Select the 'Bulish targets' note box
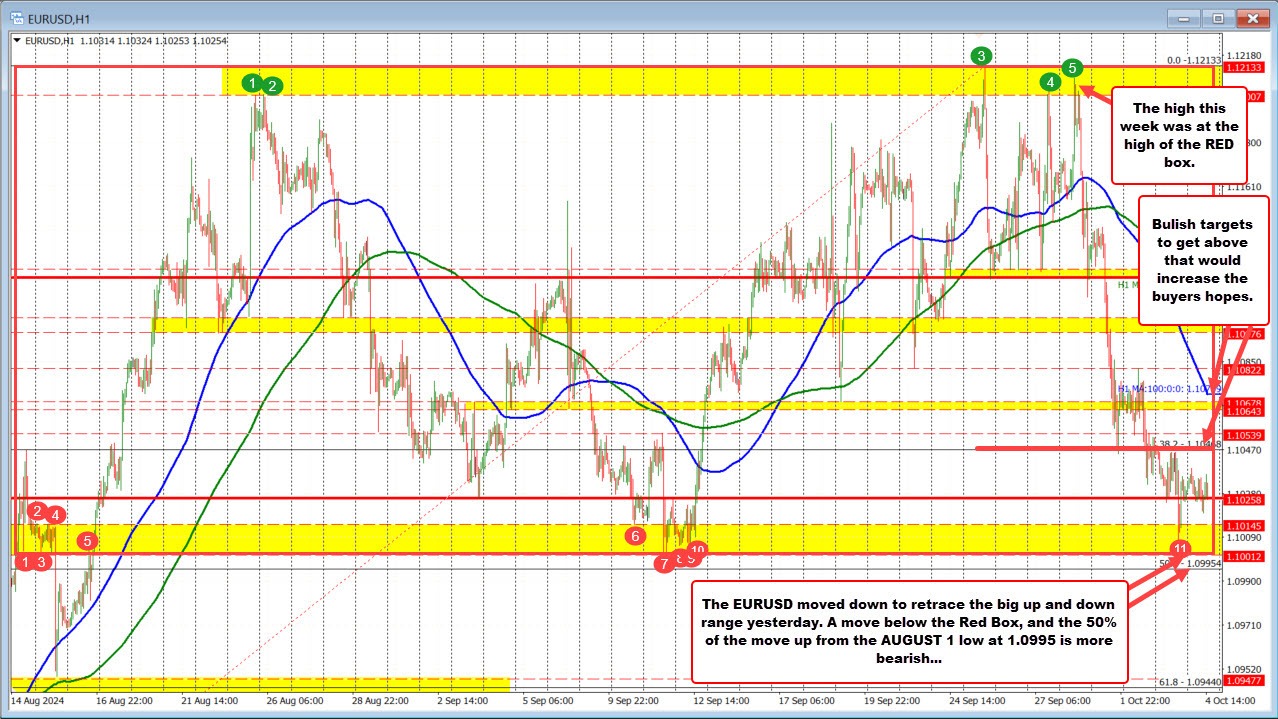 [x=1202, y=261]
